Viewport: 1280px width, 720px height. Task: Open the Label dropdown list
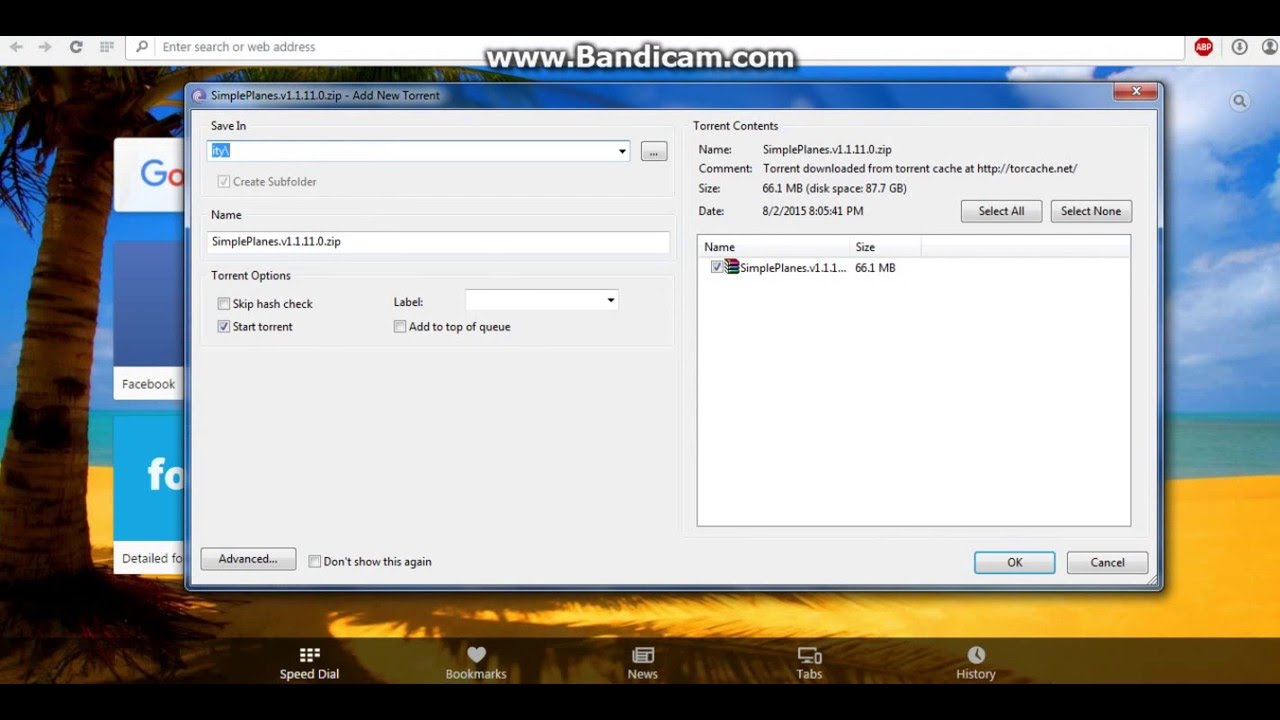pos(611,301)
